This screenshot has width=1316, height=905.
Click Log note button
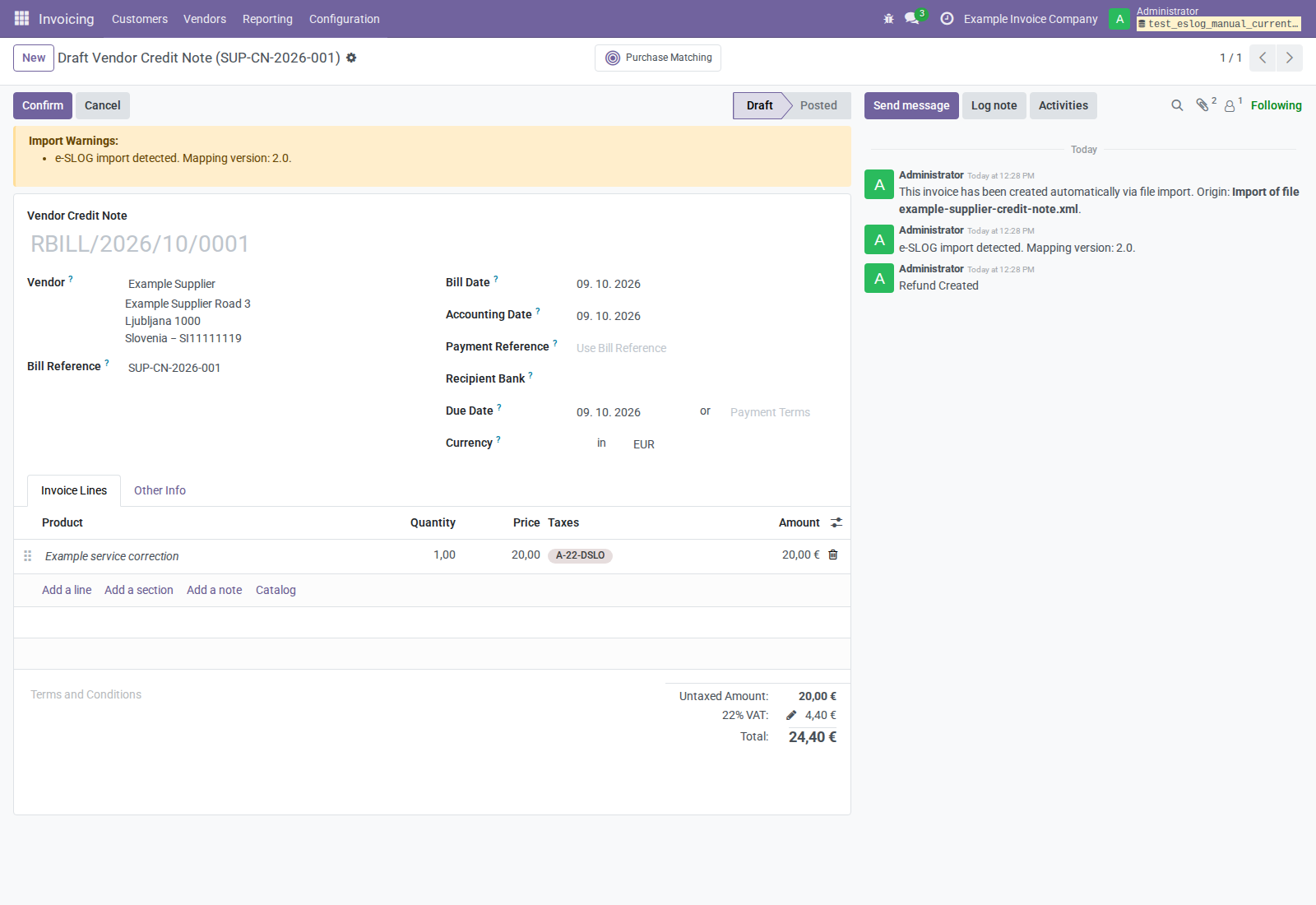point(994,105)
